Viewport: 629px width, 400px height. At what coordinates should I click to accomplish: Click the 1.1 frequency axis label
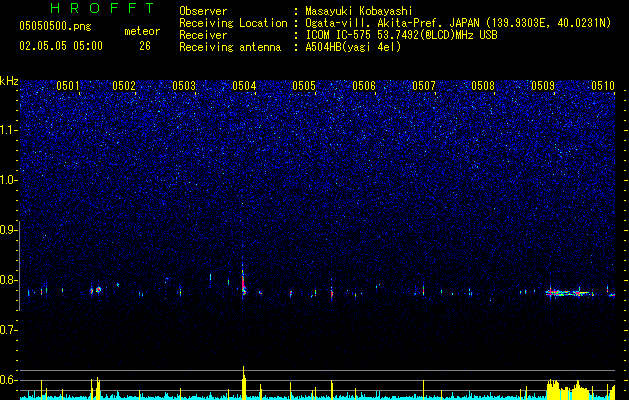tap(9, 130)
